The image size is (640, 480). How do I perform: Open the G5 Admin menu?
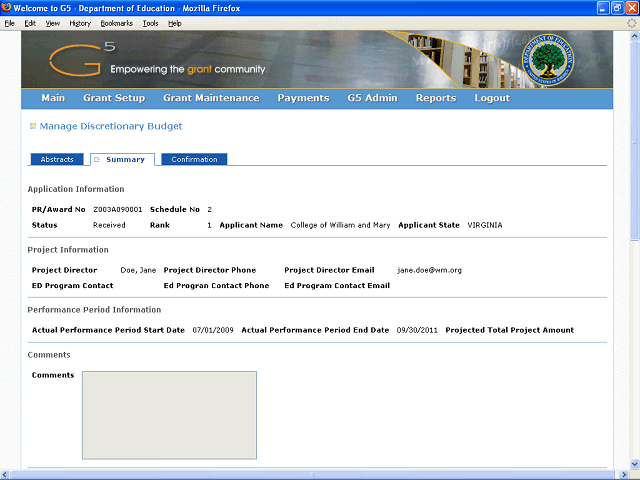(373, 98)
